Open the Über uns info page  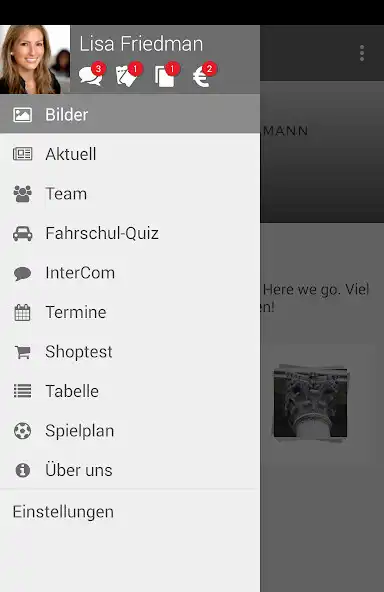[x=130, y=470]
